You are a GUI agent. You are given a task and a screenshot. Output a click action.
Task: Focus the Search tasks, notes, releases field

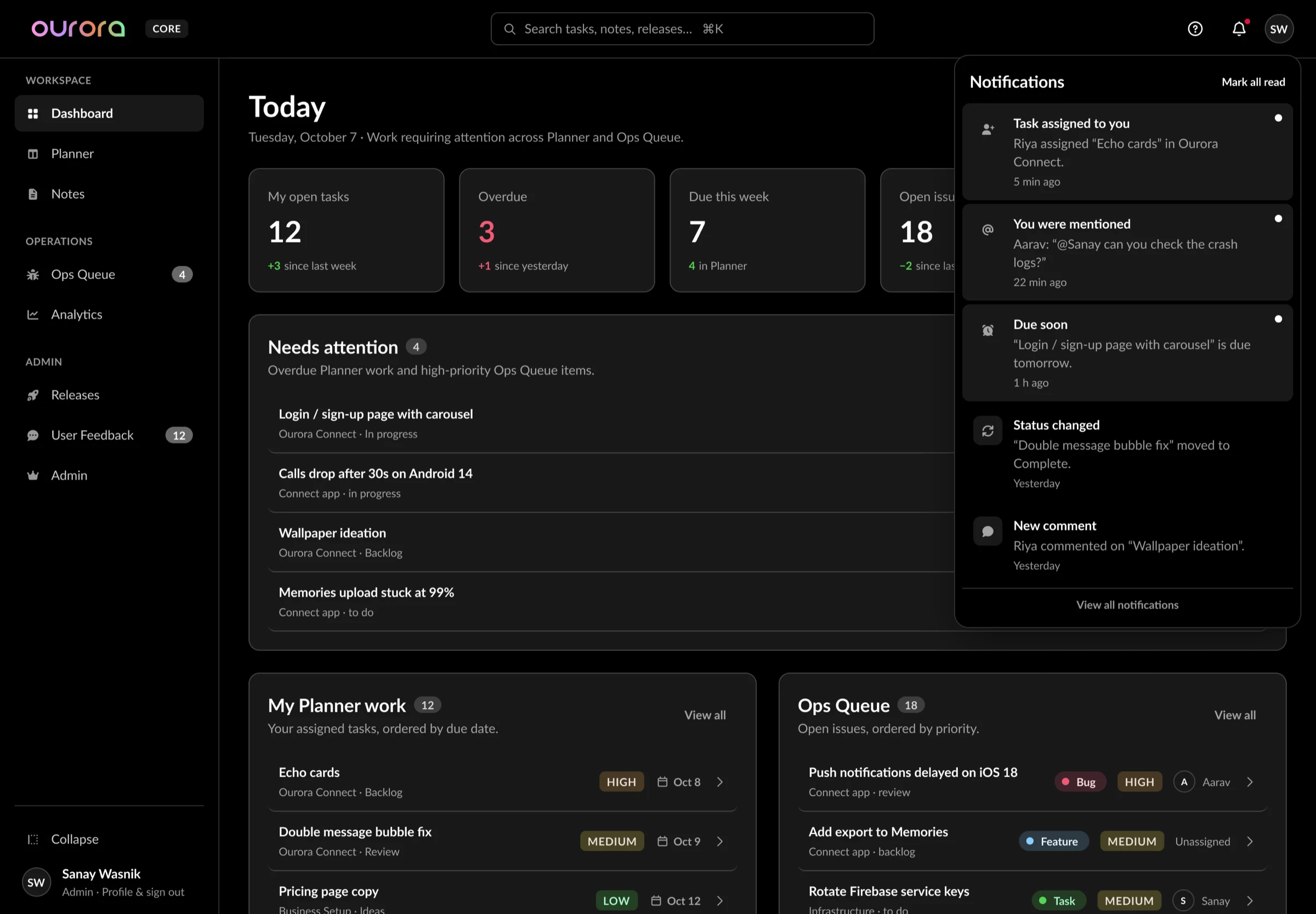tap(682, 29)
